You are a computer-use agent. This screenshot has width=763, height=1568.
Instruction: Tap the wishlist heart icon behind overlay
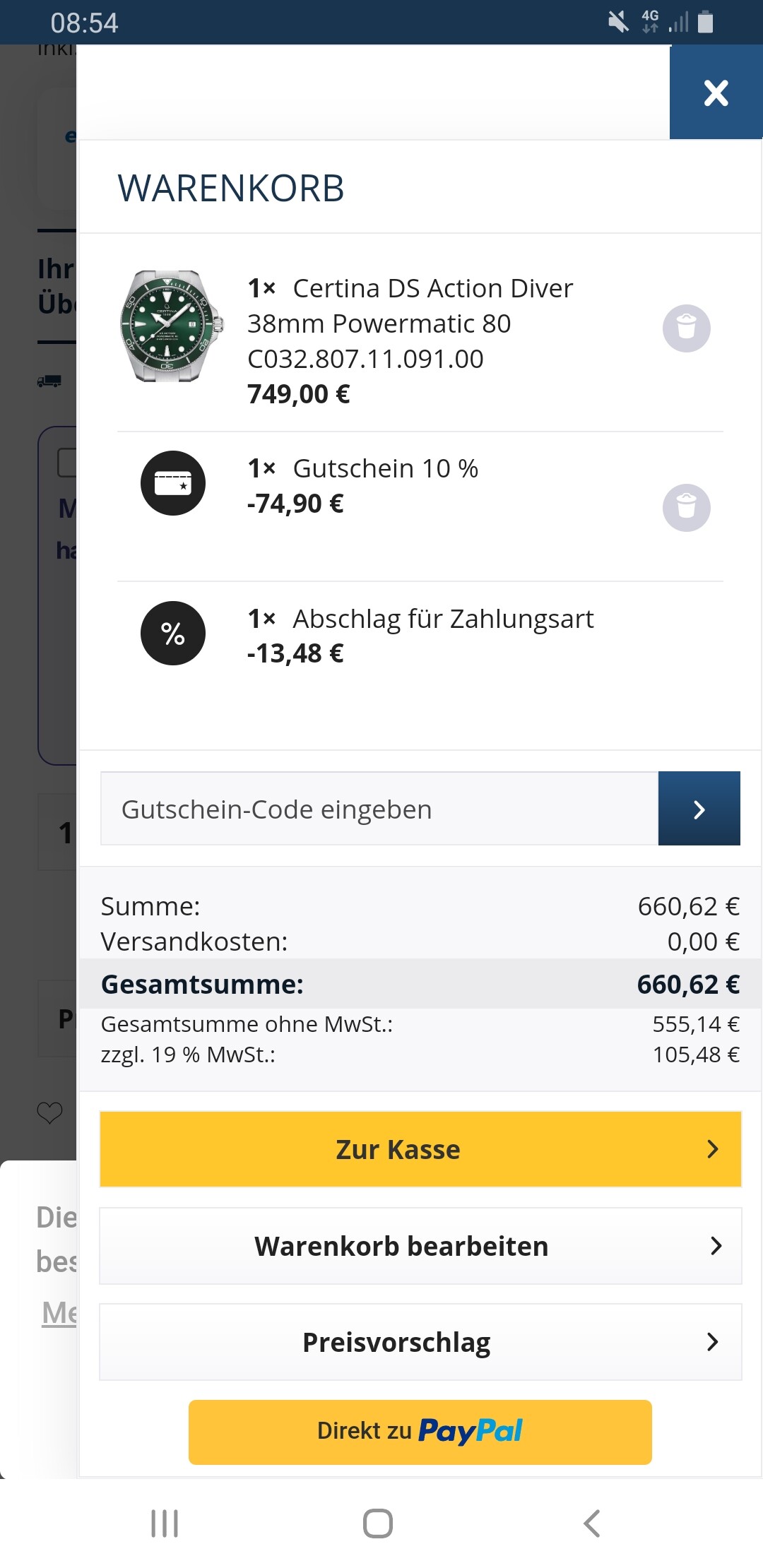pos(49,1112)
